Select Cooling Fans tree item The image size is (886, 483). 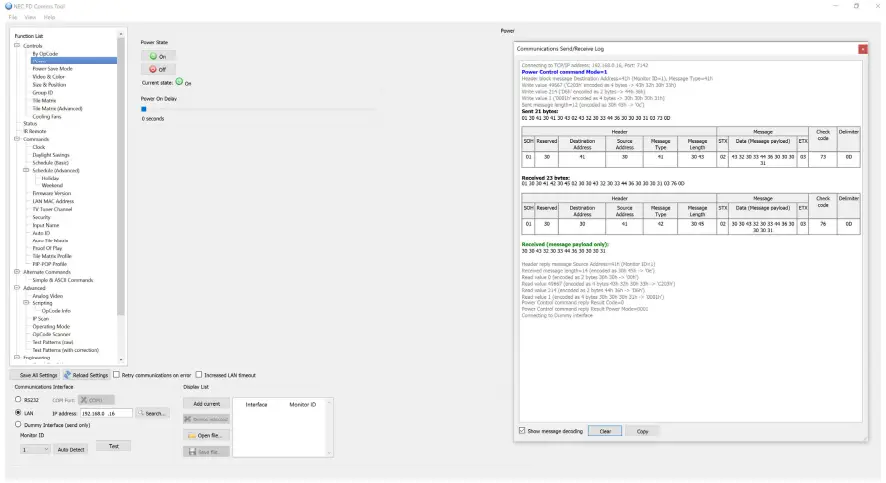[x=47, y=116]
